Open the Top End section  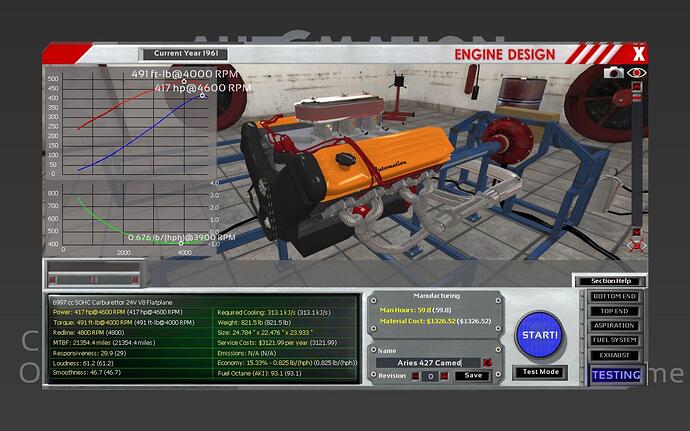coord(615,311)
